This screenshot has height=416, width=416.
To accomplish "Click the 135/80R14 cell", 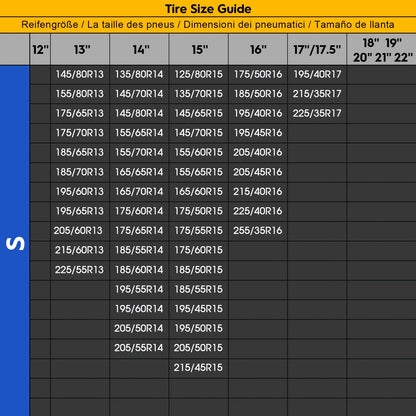I will pos(139,74).
